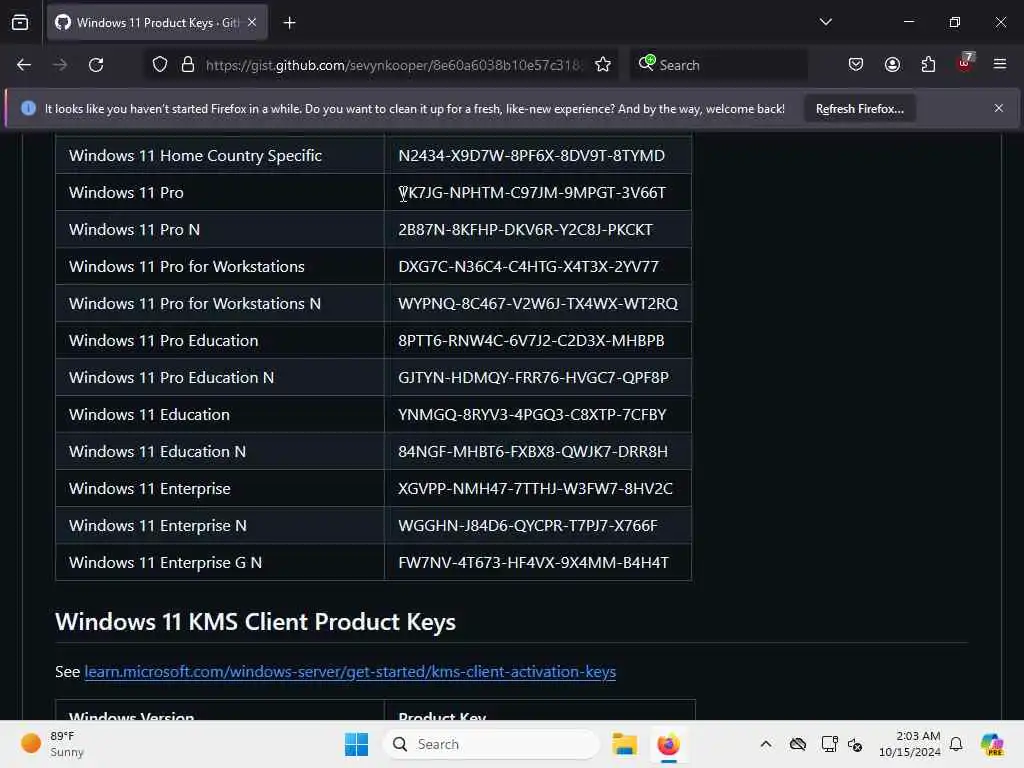1024x768 pixels.
Task: Dismiss the Firefox refresh notification bar
Action: tap(999, 108)
